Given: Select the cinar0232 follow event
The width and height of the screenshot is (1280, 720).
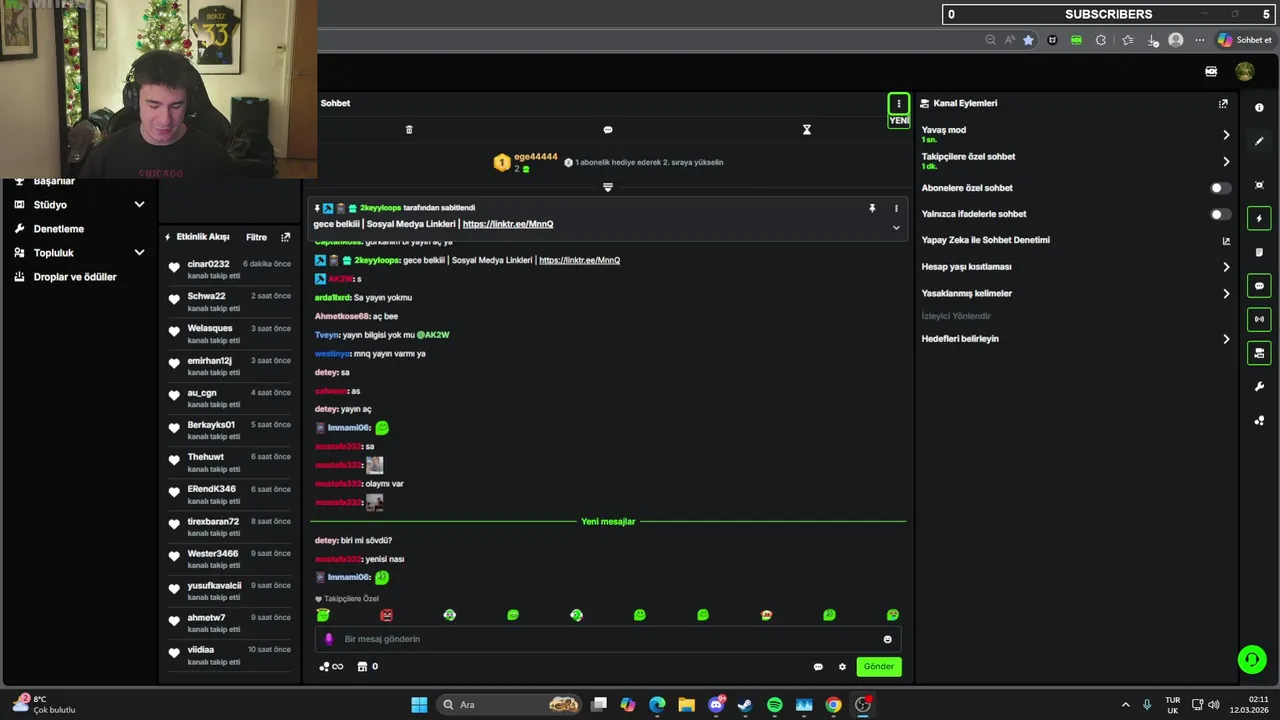Looking at the screenshot, I should pyautogui.click(x=230, y=269).
